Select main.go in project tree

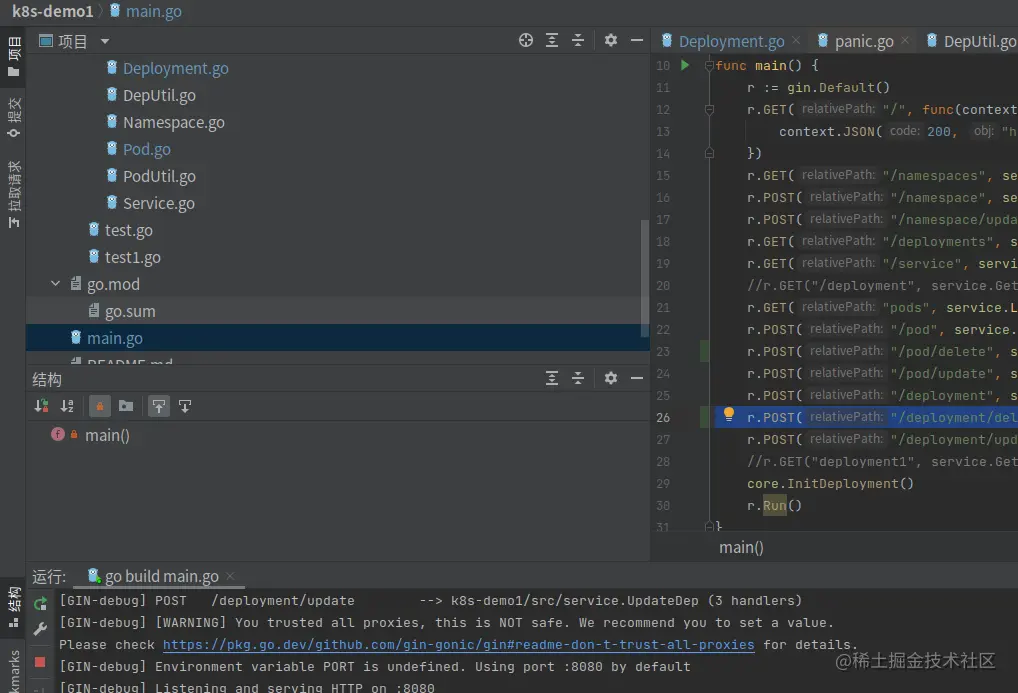point(114,338)
